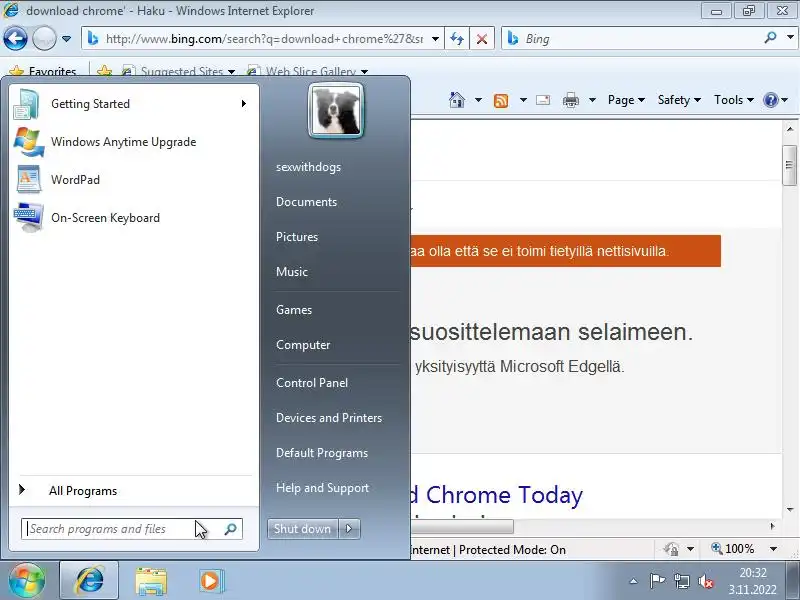Open Shut down options arrow

pos(349,529)
